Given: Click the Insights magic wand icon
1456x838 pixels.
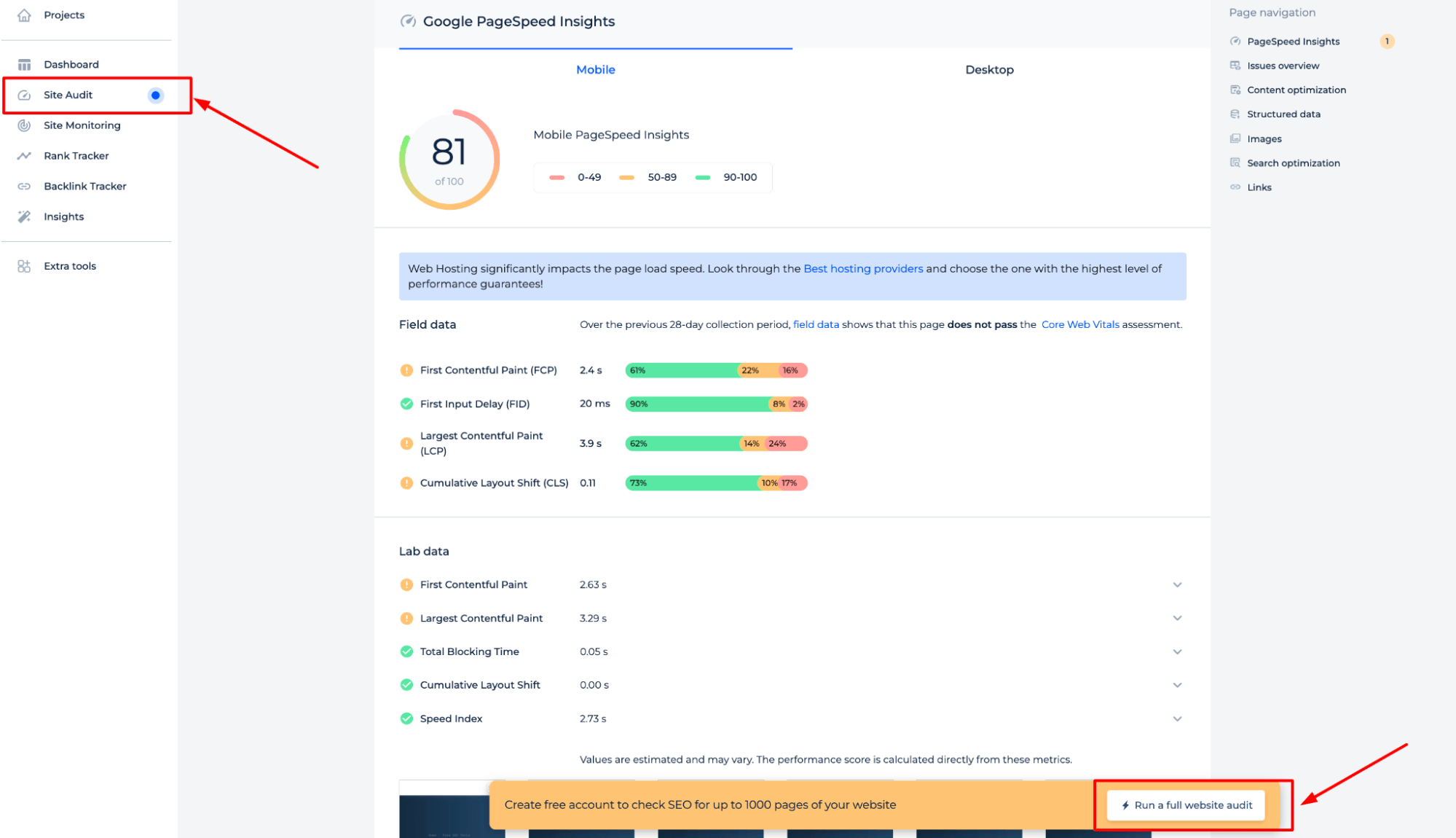Looking at the screenshot, I should pyautogui.click(x=24, y=216).
